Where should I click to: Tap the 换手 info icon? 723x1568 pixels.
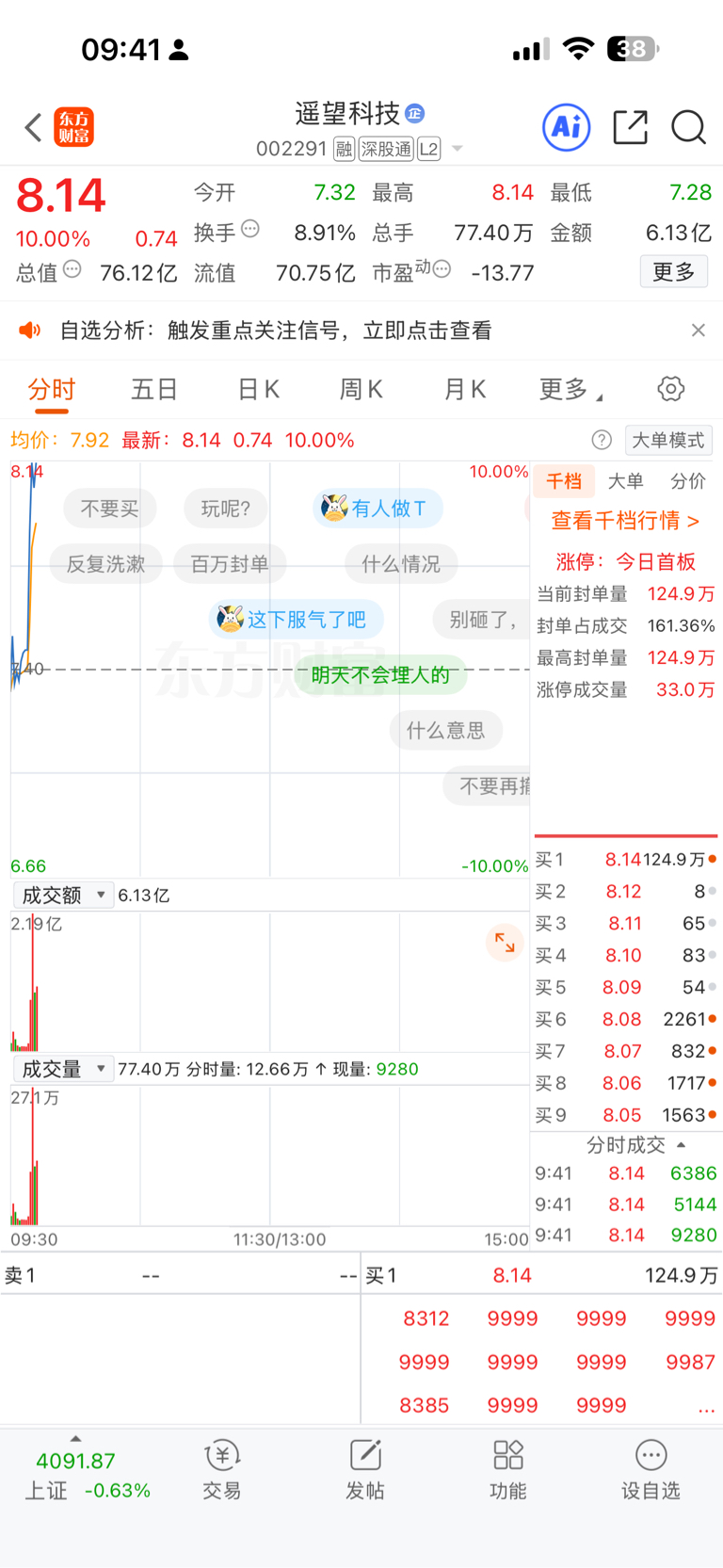coord(250,228)
